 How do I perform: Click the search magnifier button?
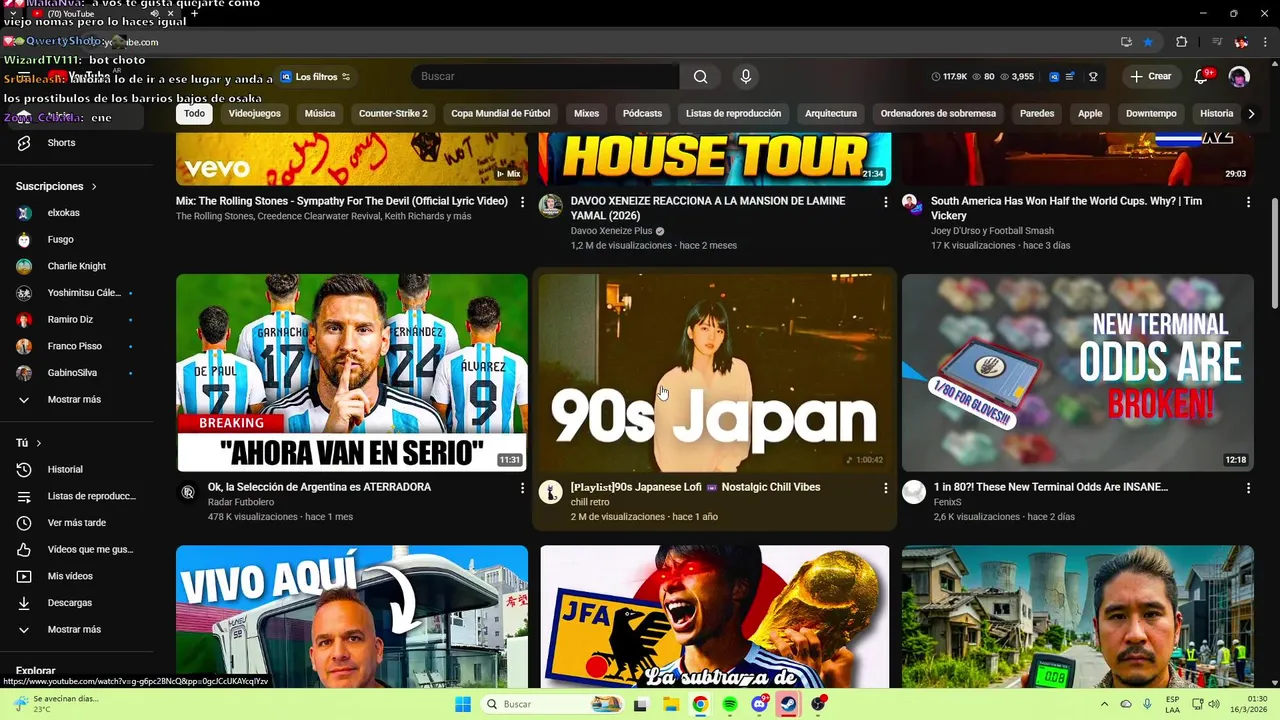[700, 77]
